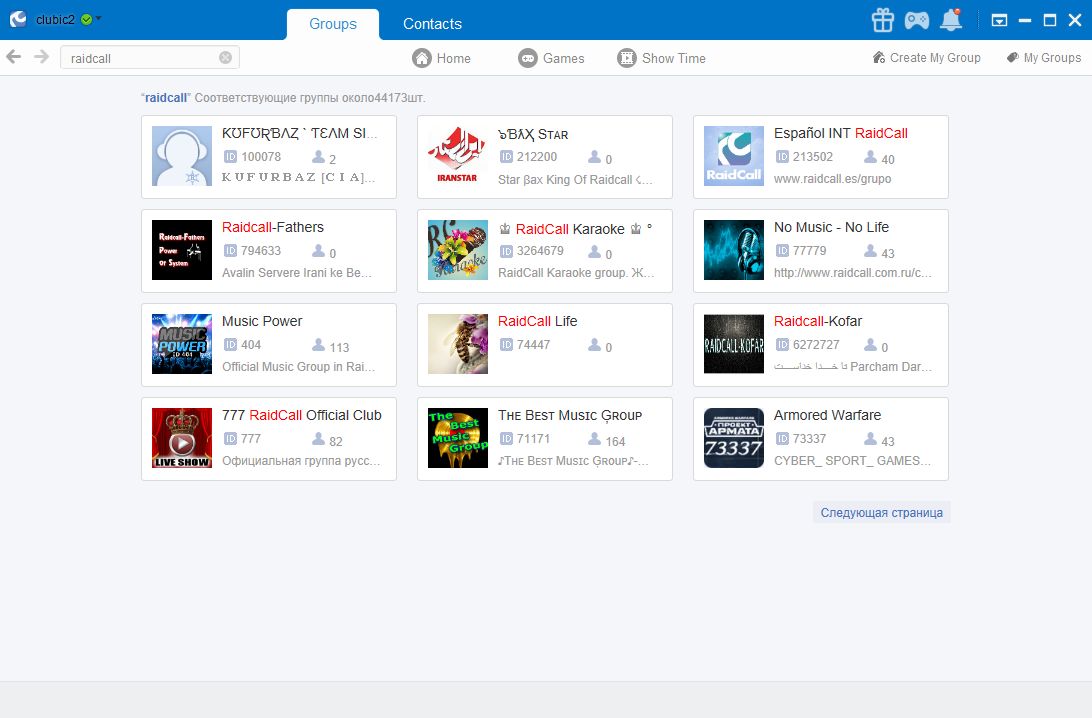
Task: Clear the search field text
Action: [226, 58]
